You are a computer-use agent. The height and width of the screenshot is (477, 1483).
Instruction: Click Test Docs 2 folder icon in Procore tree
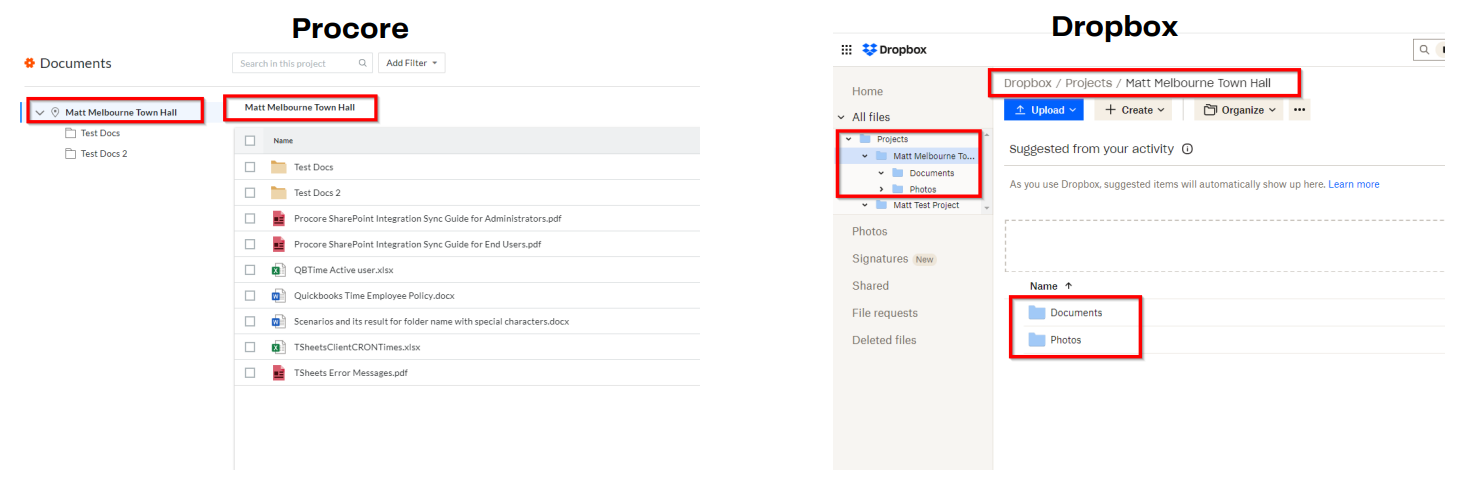(70, 154)
